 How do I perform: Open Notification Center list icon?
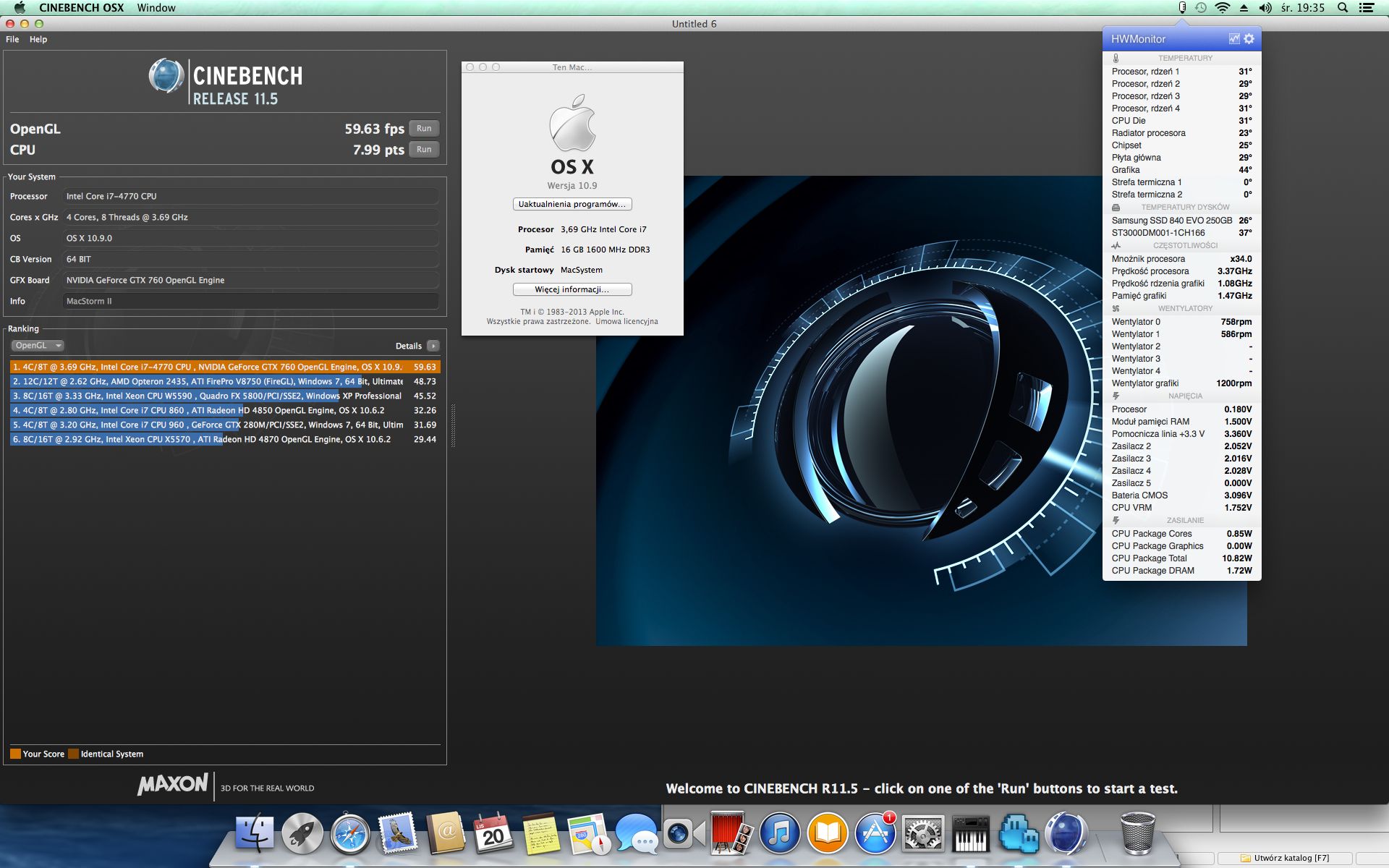(x=1367, y=8)
